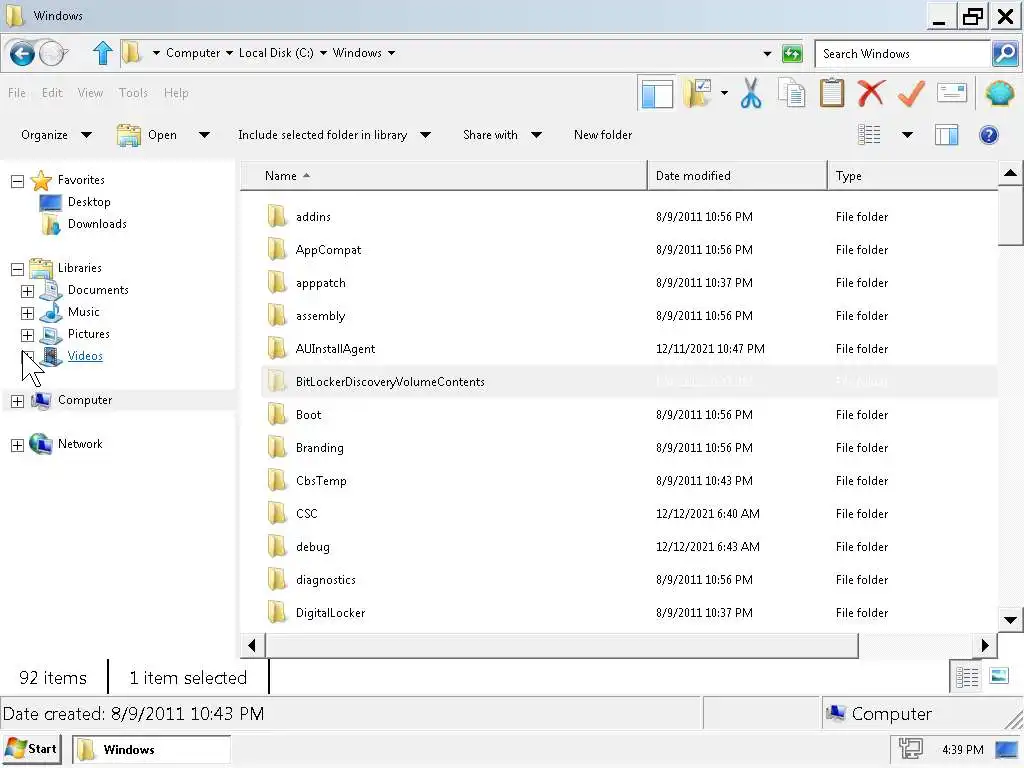This screenshot has width=1024, height=768.
Task: Open the dropdown arrow next to Open
Action: pyautogui.click(x=204, y=135)
